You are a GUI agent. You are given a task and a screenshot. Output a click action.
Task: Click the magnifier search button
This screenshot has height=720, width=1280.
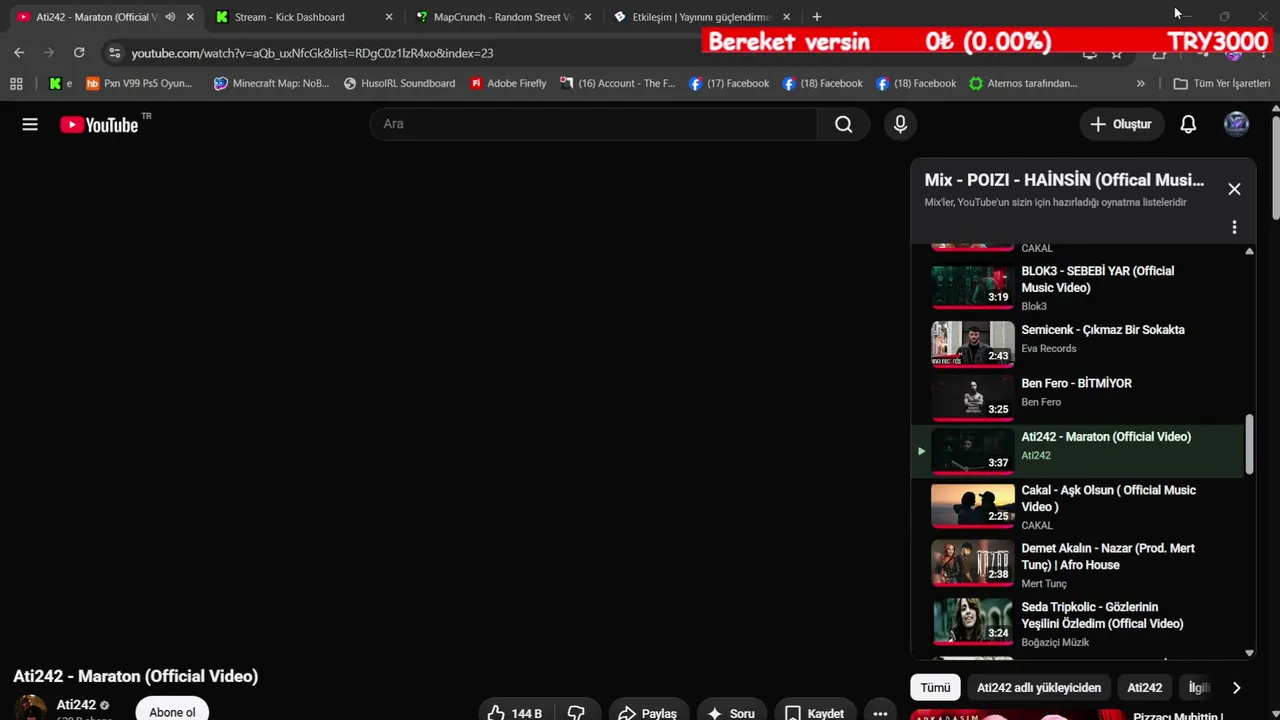pyautogui.click(x=844, y=124)
